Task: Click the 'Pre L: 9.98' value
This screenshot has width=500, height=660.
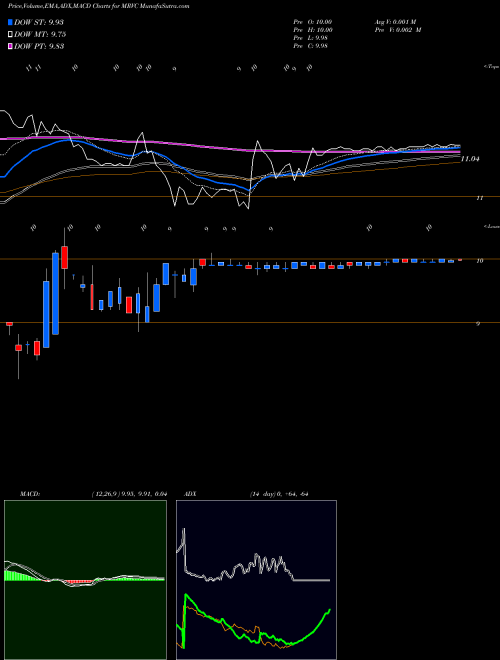Action: click(x=311, y=38)
